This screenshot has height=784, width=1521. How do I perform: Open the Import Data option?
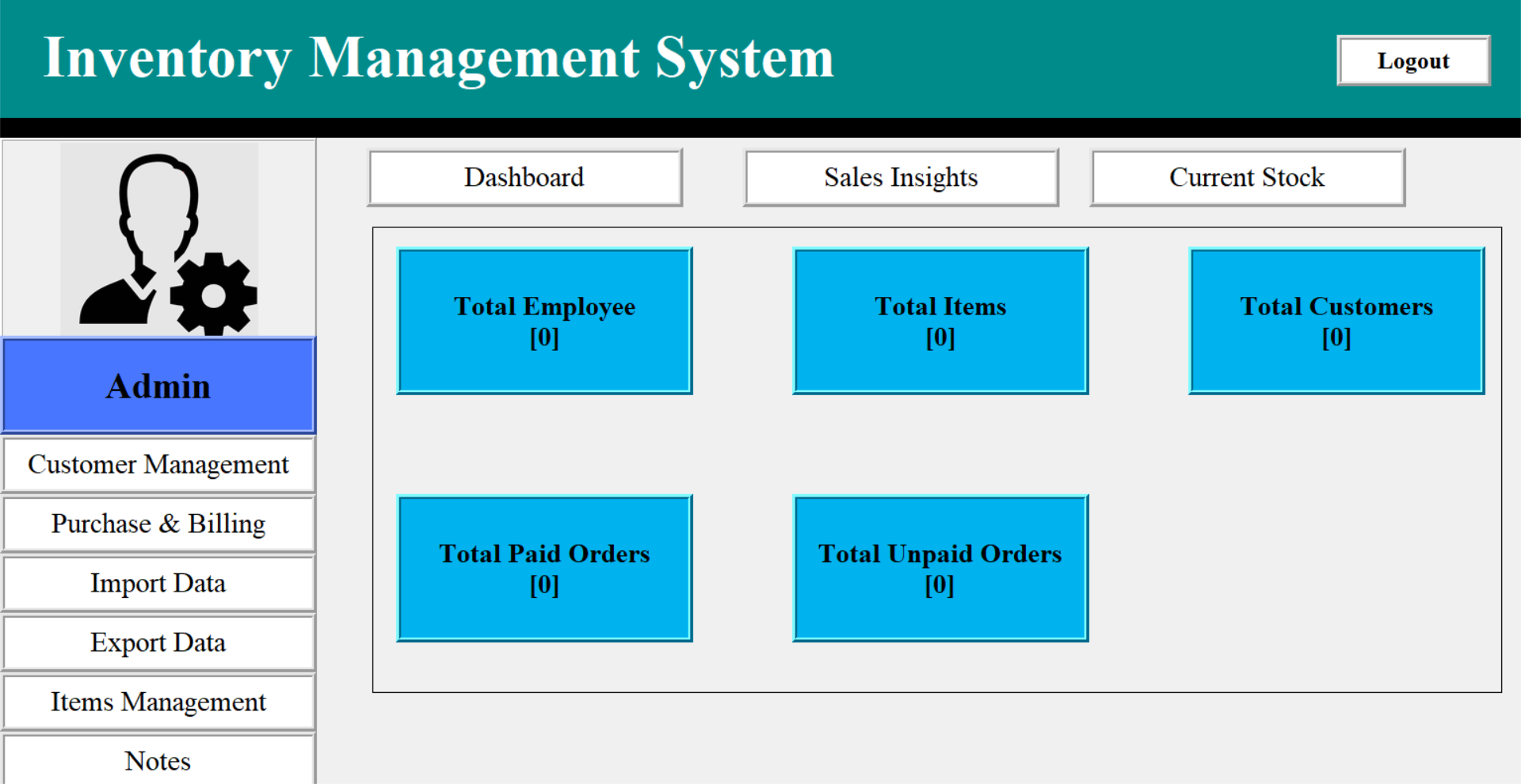pyautogui.click(x=158, y=583)
